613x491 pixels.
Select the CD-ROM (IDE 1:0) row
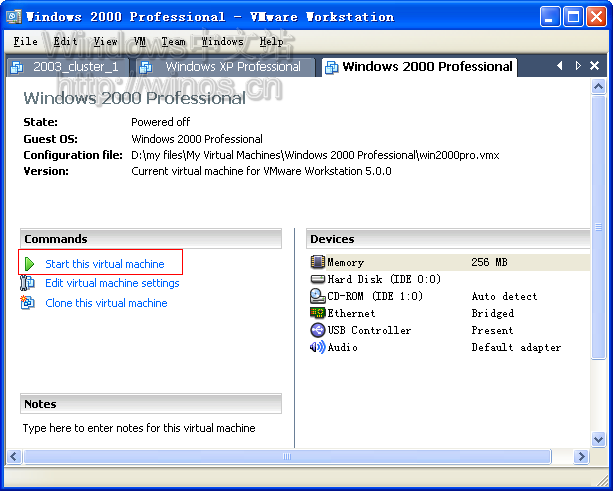[x=450, y=296]
